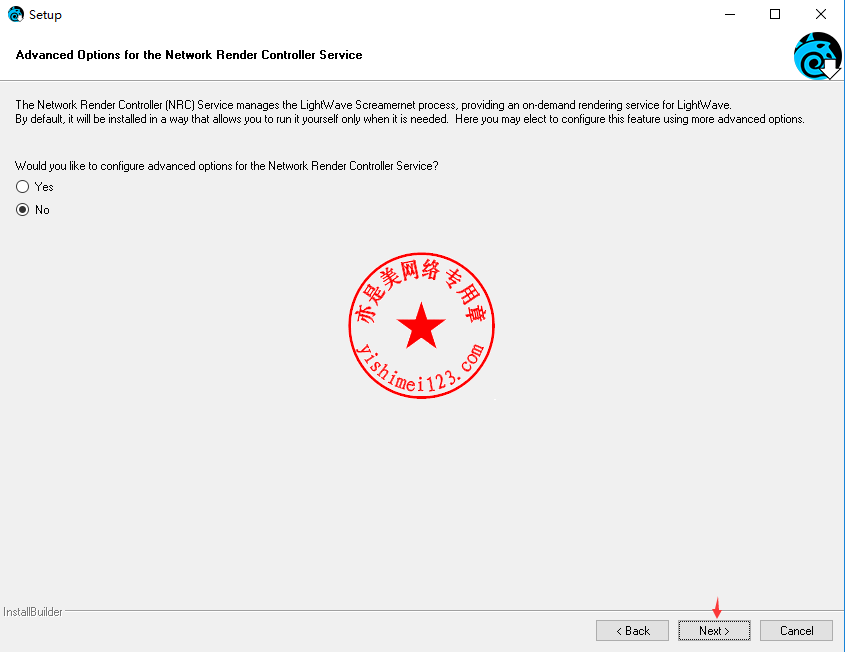This screenshot has height=652, width=845.
Task: Click the 'By default, it will be installed' line
Action: (x=410, y=119)
